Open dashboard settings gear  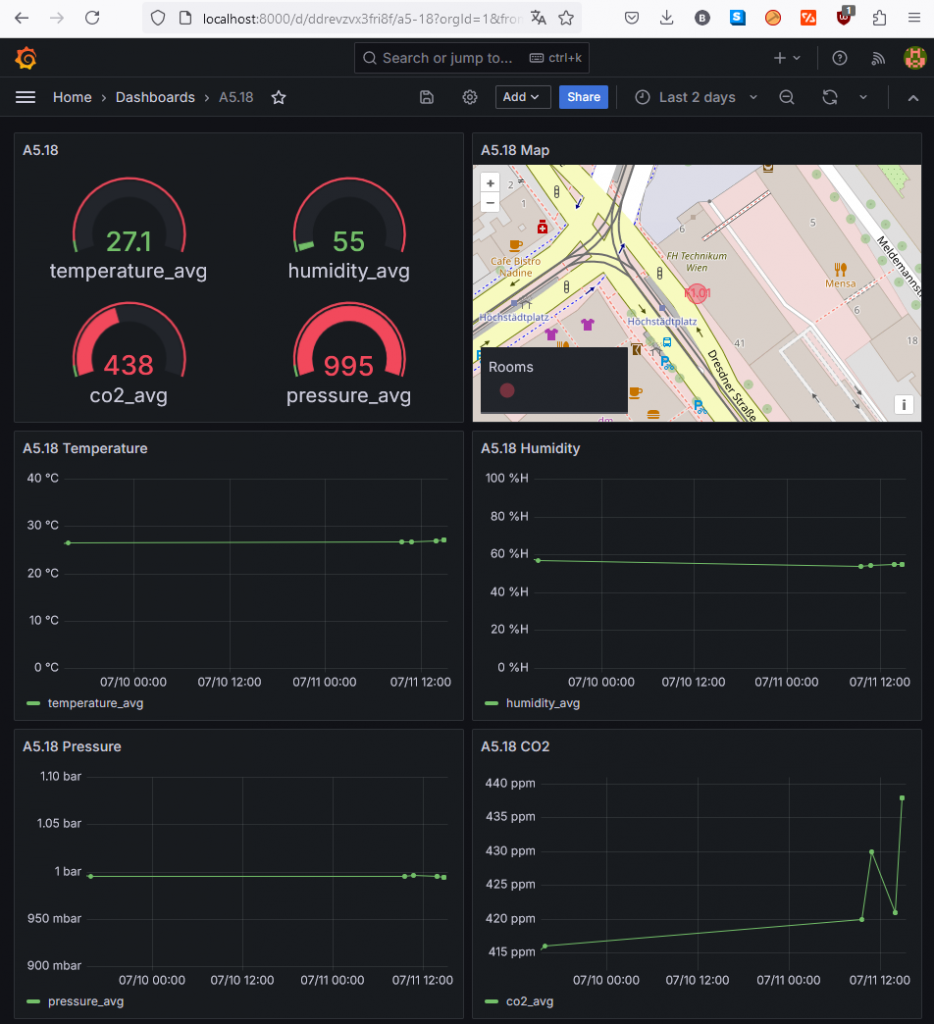tap(469, 97)
